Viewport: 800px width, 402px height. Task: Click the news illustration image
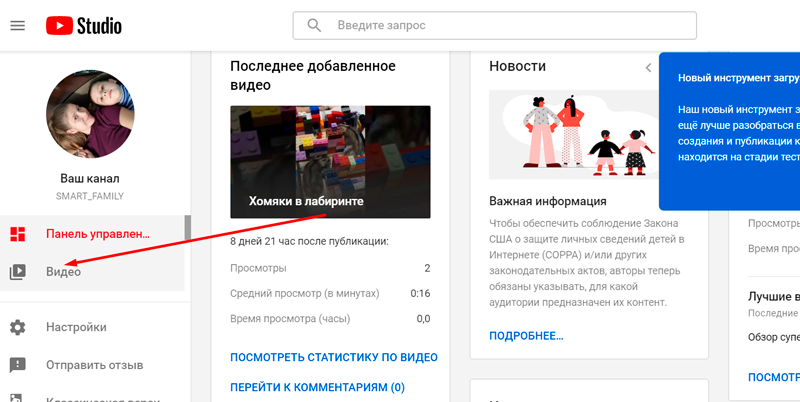pos(573,135)
